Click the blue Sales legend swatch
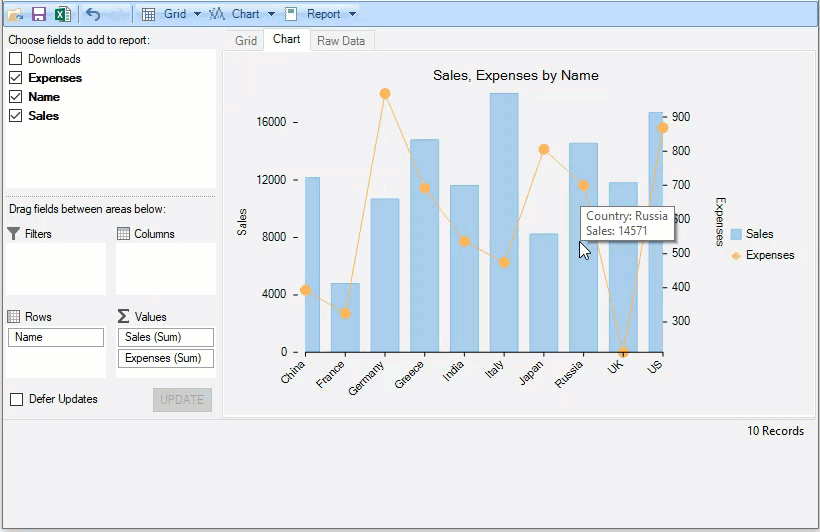The height and width of the screenshot is (532, 820). pyautogui.click(x=736, y=234)
